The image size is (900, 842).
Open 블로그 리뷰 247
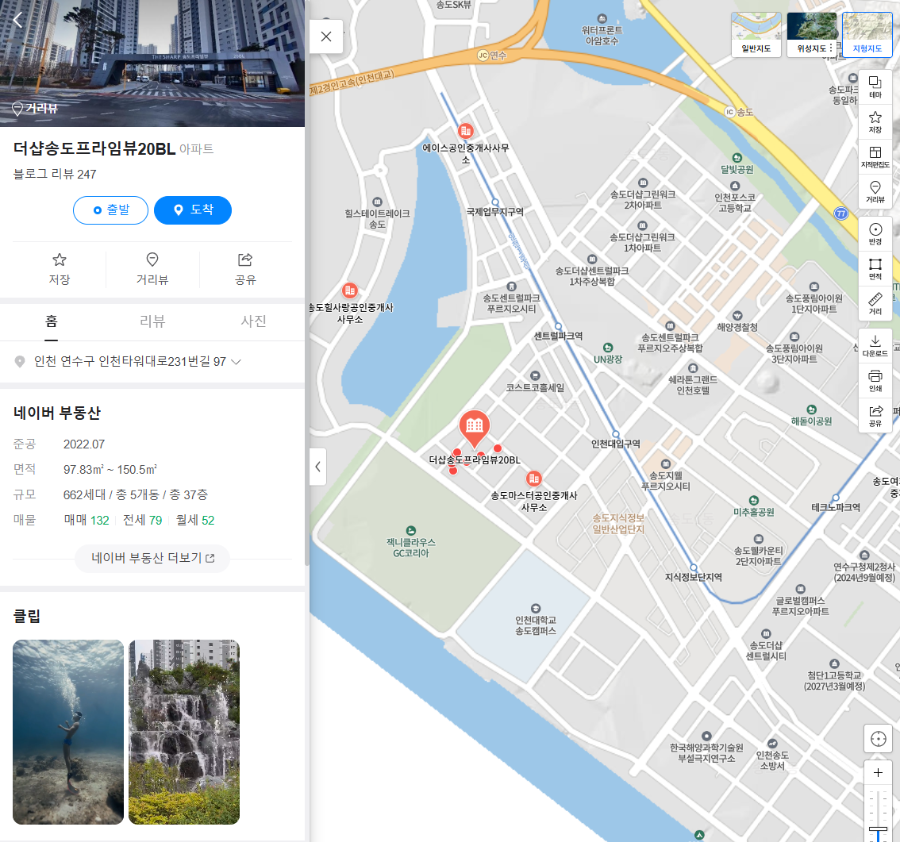55,174
